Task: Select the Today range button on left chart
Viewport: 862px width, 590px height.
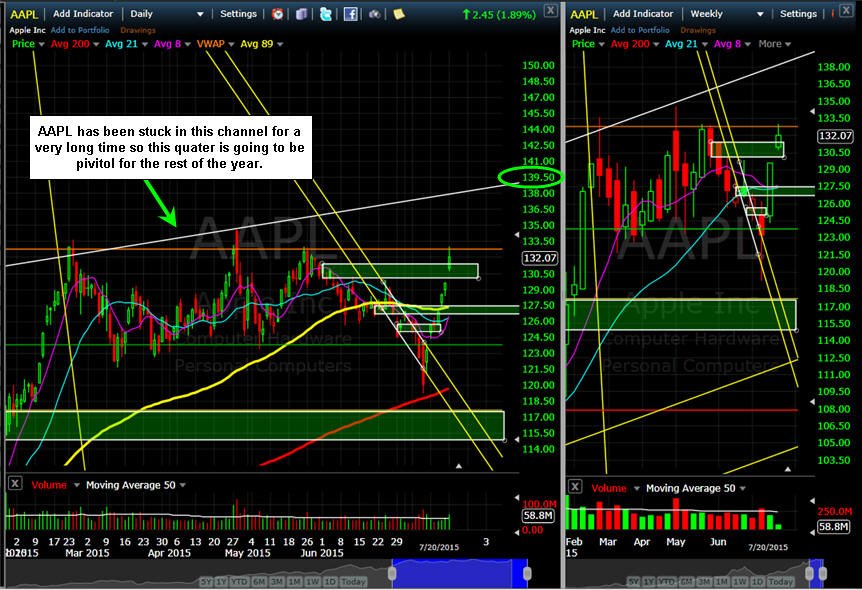Action: click(x=353, y=581)
